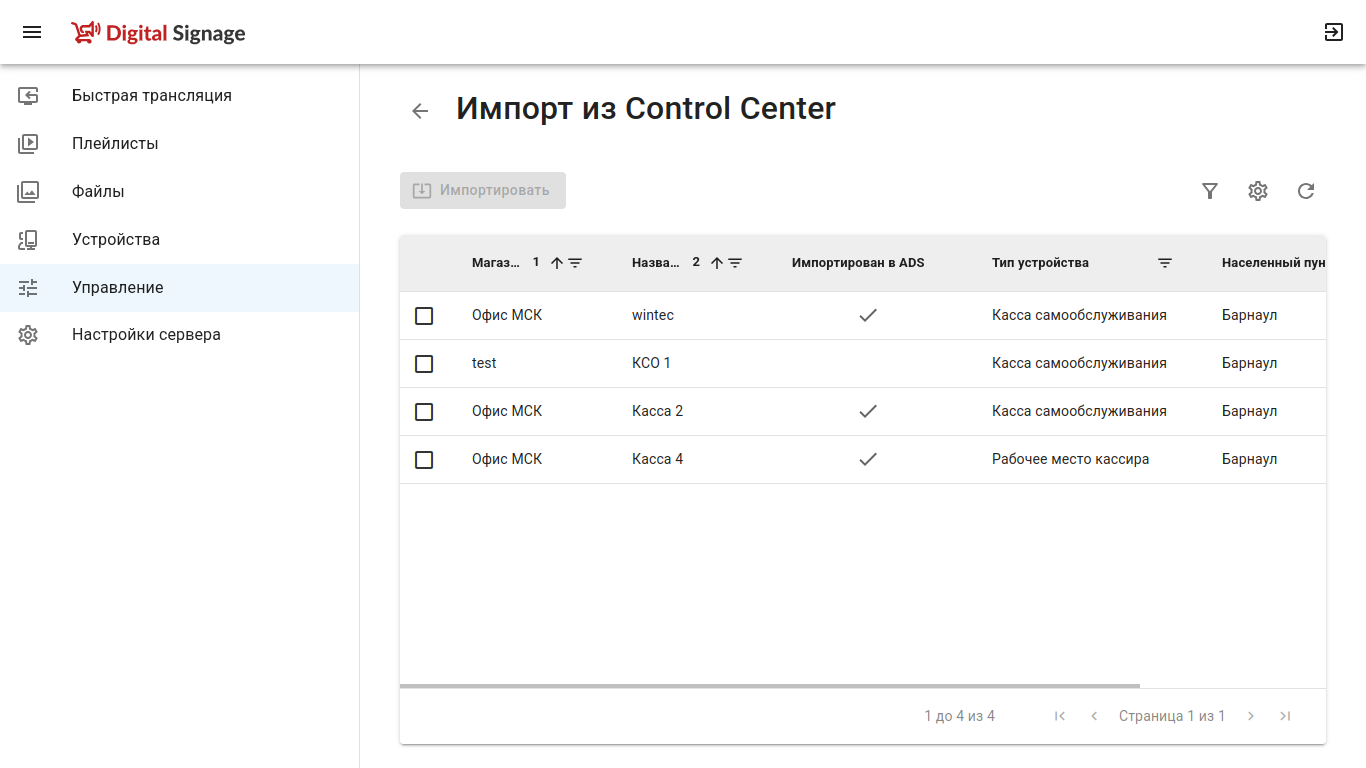Viewport: 1366px width, 768px height.
Task: Select checkbox for wintec row
Action: pos(424,316)
